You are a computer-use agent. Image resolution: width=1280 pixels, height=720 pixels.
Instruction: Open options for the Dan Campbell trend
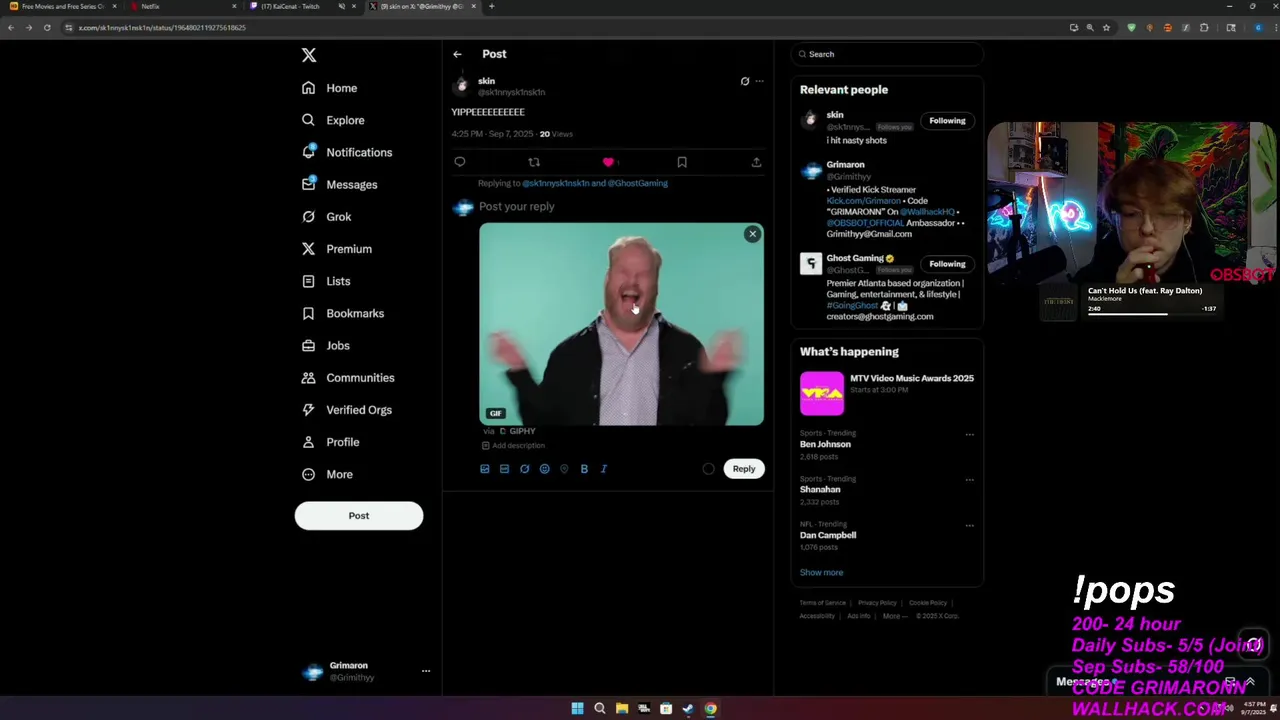click(969, 526)
